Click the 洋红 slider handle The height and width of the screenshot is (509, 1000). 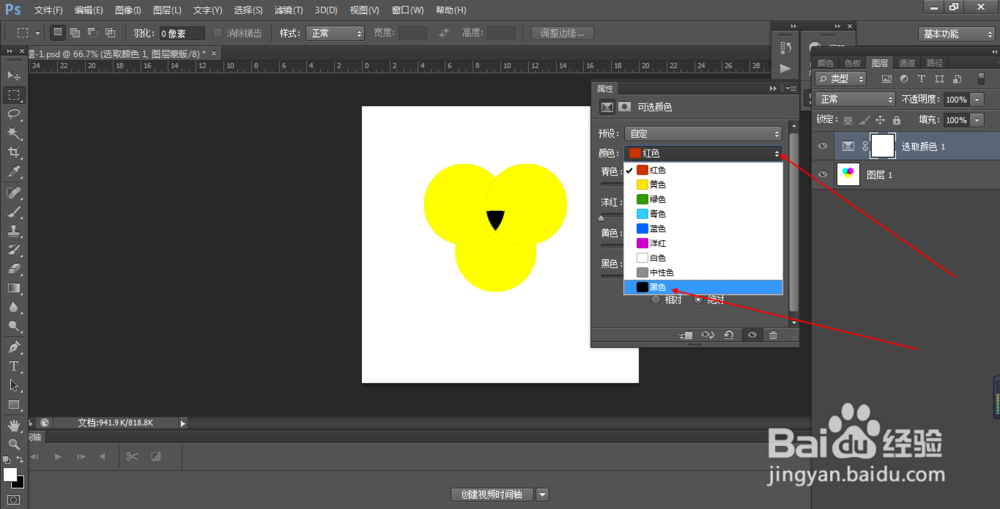tap(601, 218)
